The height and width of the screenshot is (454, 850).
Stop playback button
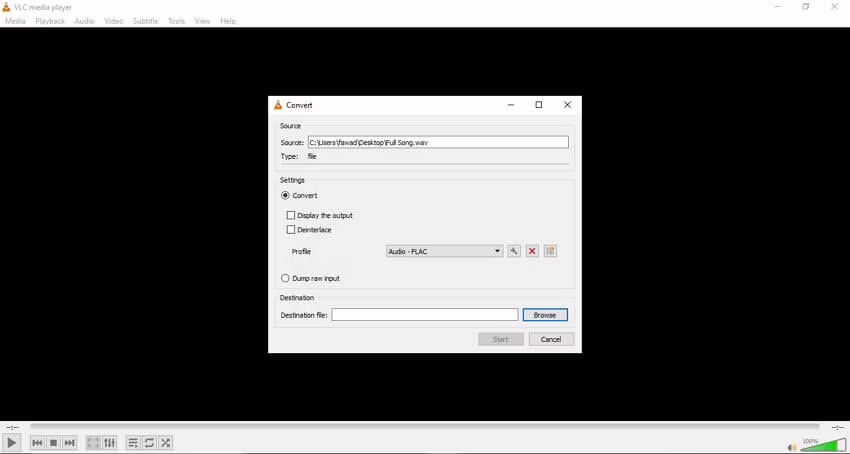tap(53, 443)
